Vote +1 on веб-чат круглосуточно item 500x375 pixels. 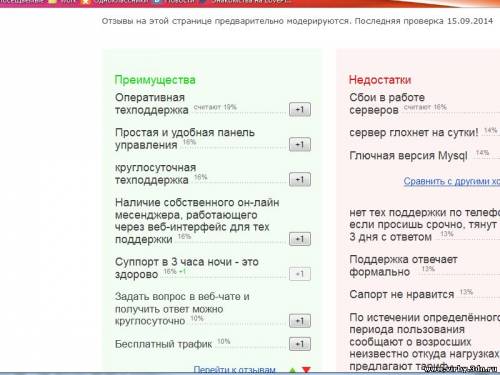click(x=300, y=321)
